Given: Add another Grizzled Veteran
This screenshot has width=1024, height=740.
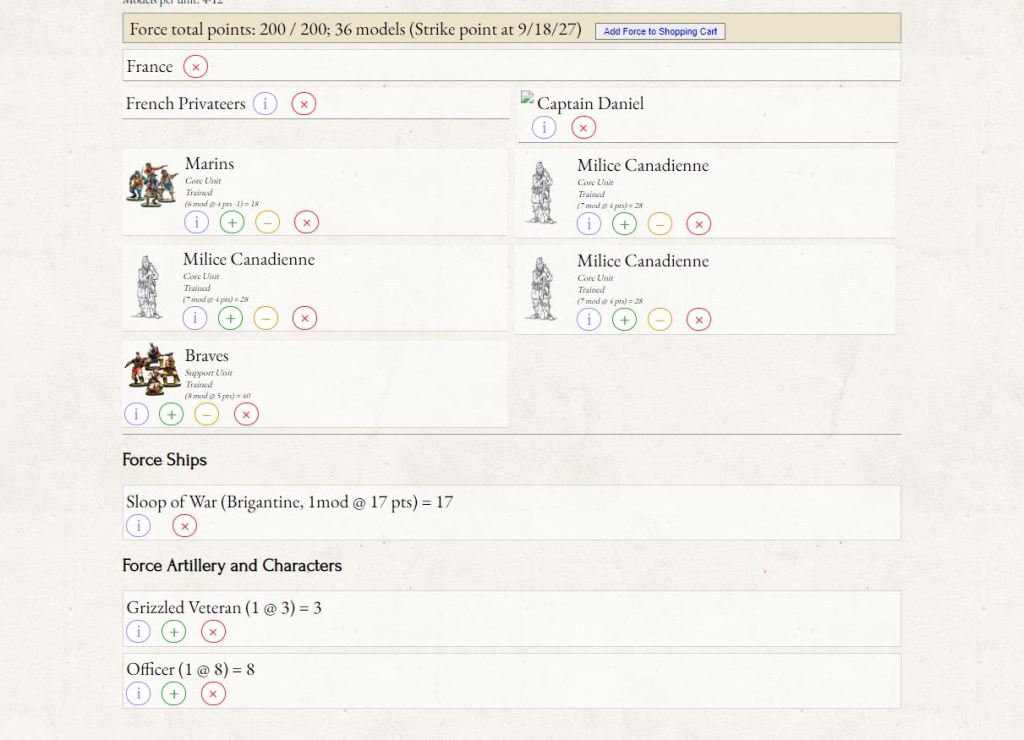Looking at the screenshot, I should [x=174, y=632].
